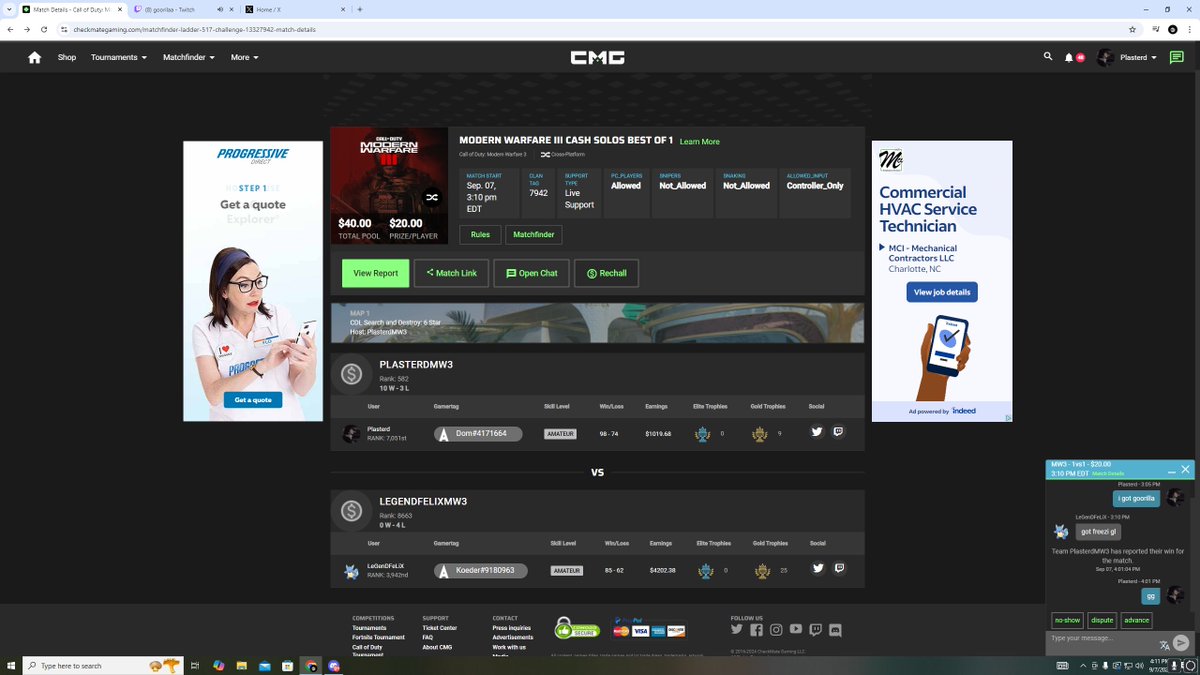The height and width of the screenshot is (675, 1200).
Task: Close the MW3 1vs1 chat window
Action: point(1185,469)
